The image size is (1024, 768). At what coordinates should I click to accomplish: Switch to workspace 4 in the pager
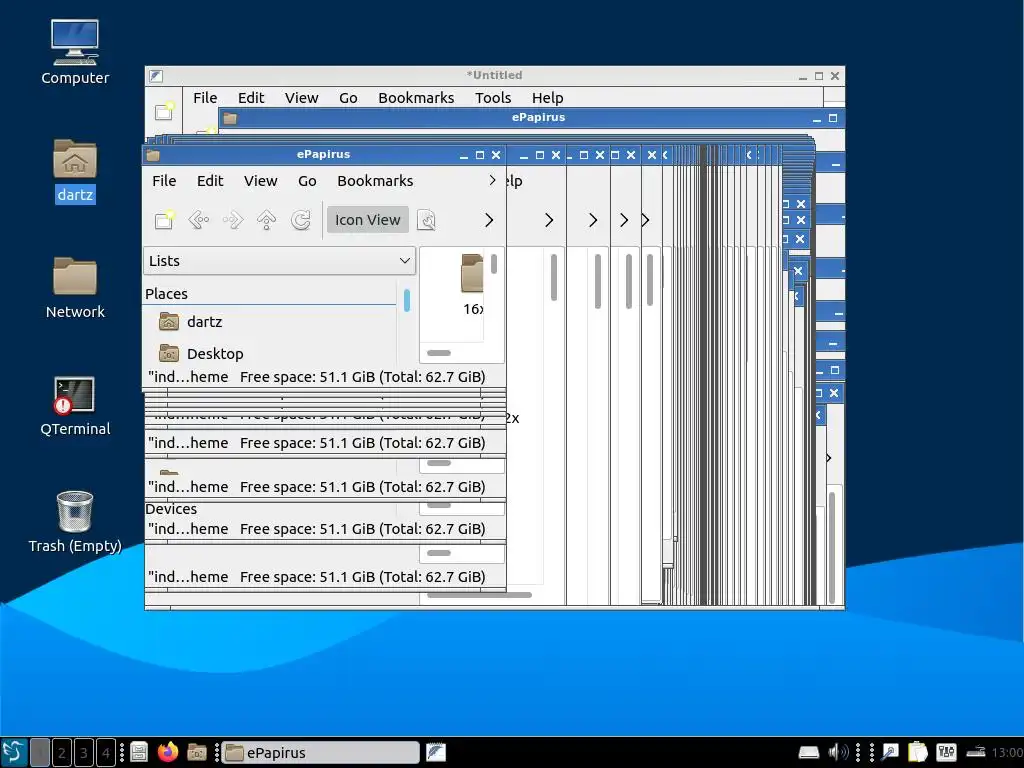coord(106,752)
